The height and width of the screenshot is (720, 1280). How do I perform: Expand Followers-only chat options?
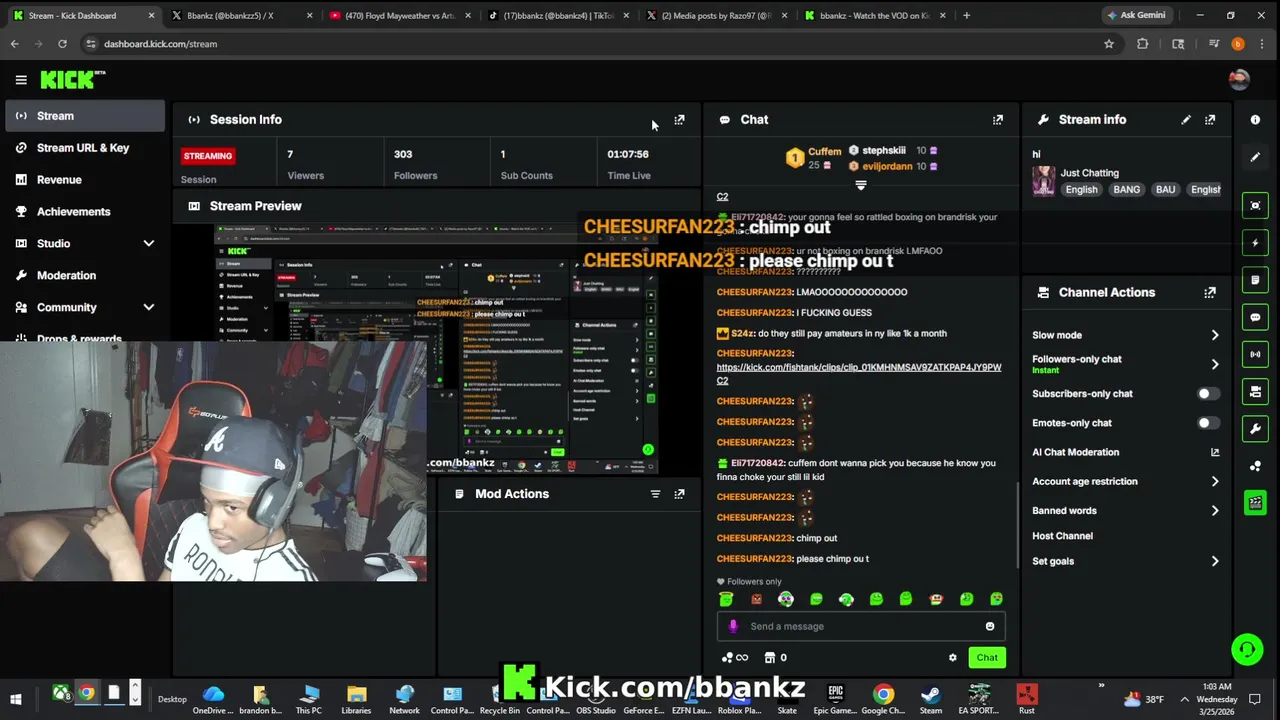click(x=1215, y=365)
